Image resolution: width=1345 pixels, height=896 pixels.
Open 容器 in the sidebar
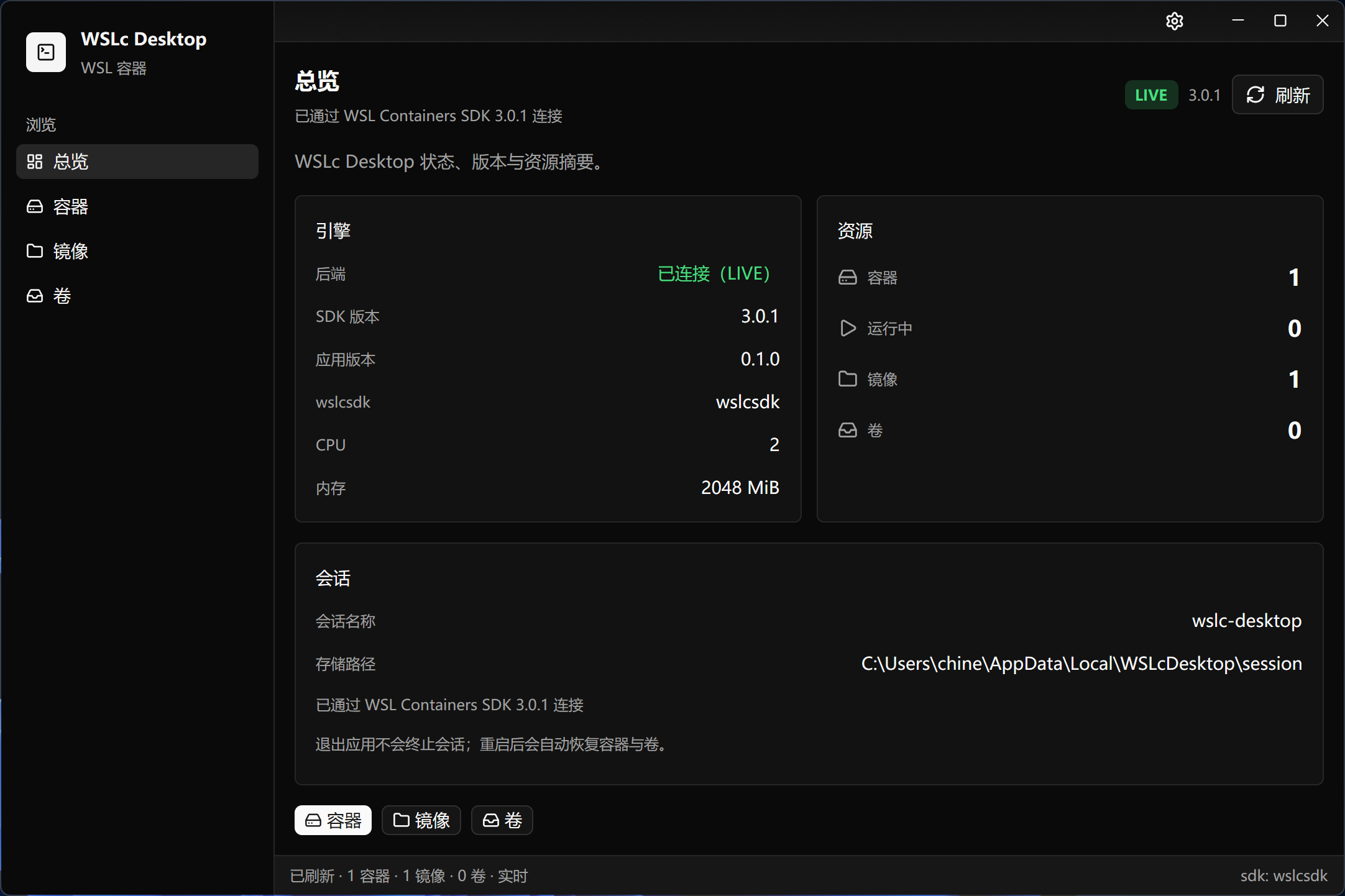coord(137,206)
